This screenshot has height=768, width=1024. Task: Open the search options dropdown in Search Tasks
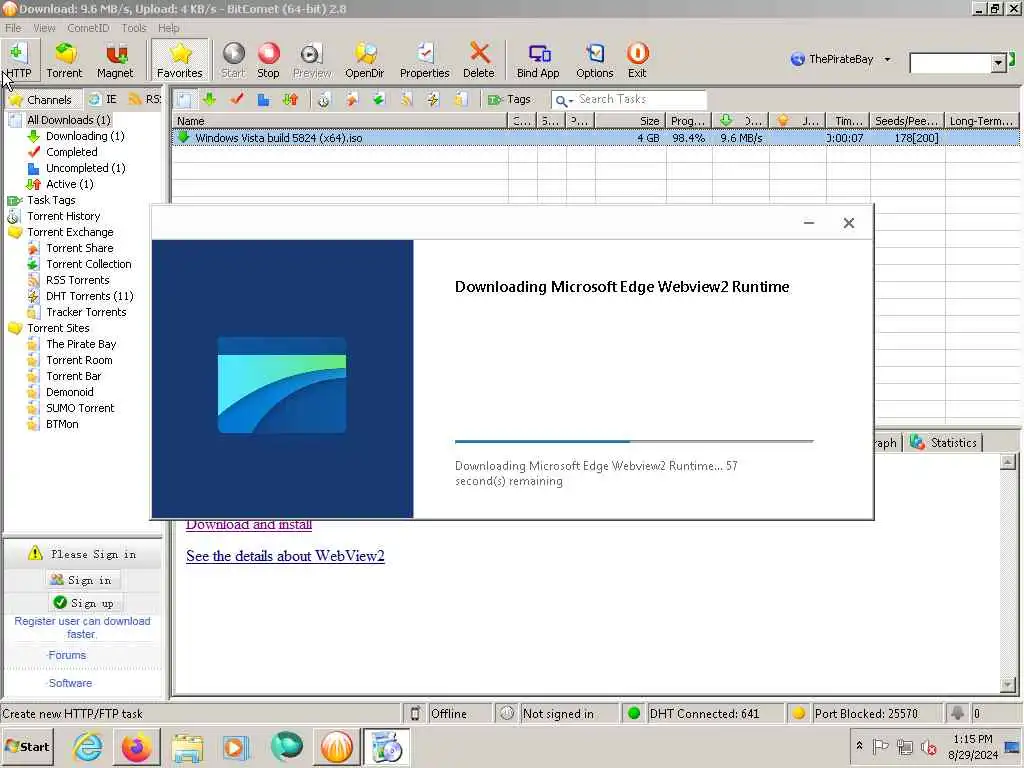pos(564,101)
